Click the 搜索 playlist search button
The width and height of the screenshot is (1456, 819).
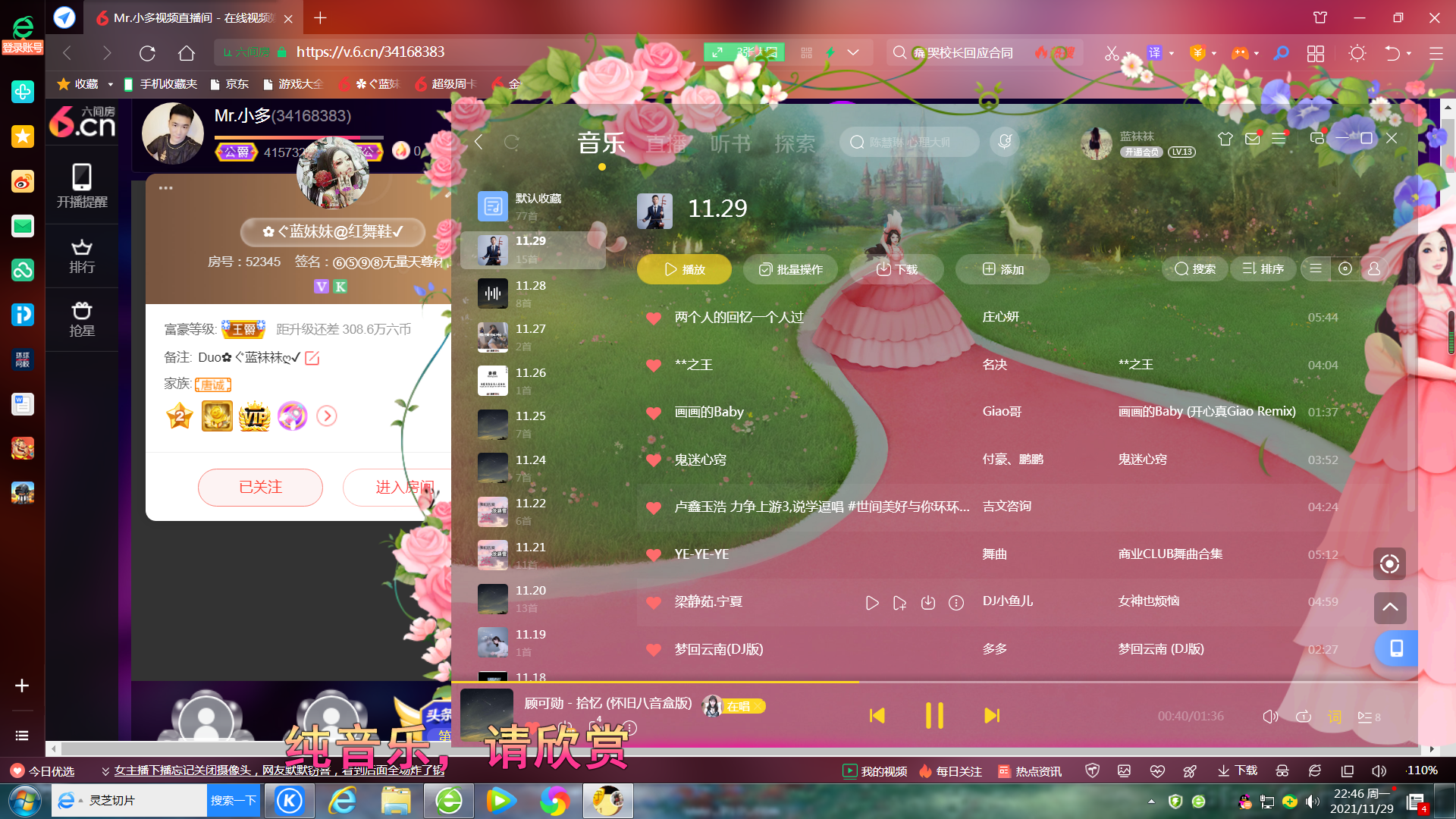point(1195,268)
